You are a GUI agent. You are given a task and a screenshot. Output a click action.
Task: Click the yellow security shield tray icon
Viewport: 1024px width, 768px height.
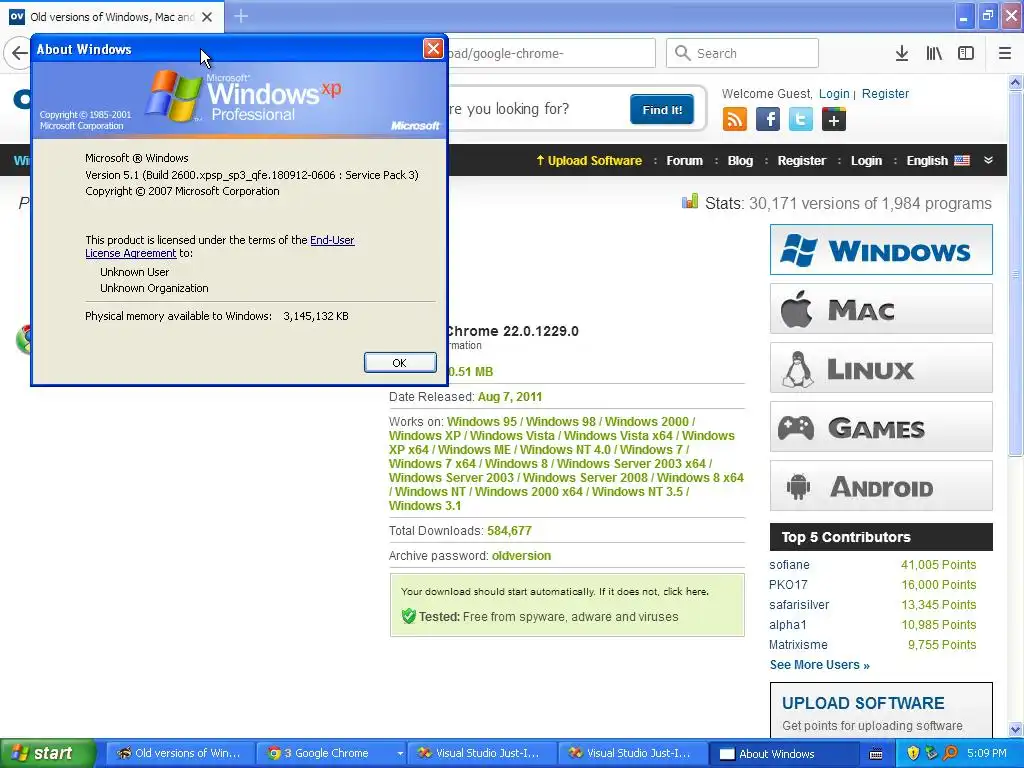point(913,753)
